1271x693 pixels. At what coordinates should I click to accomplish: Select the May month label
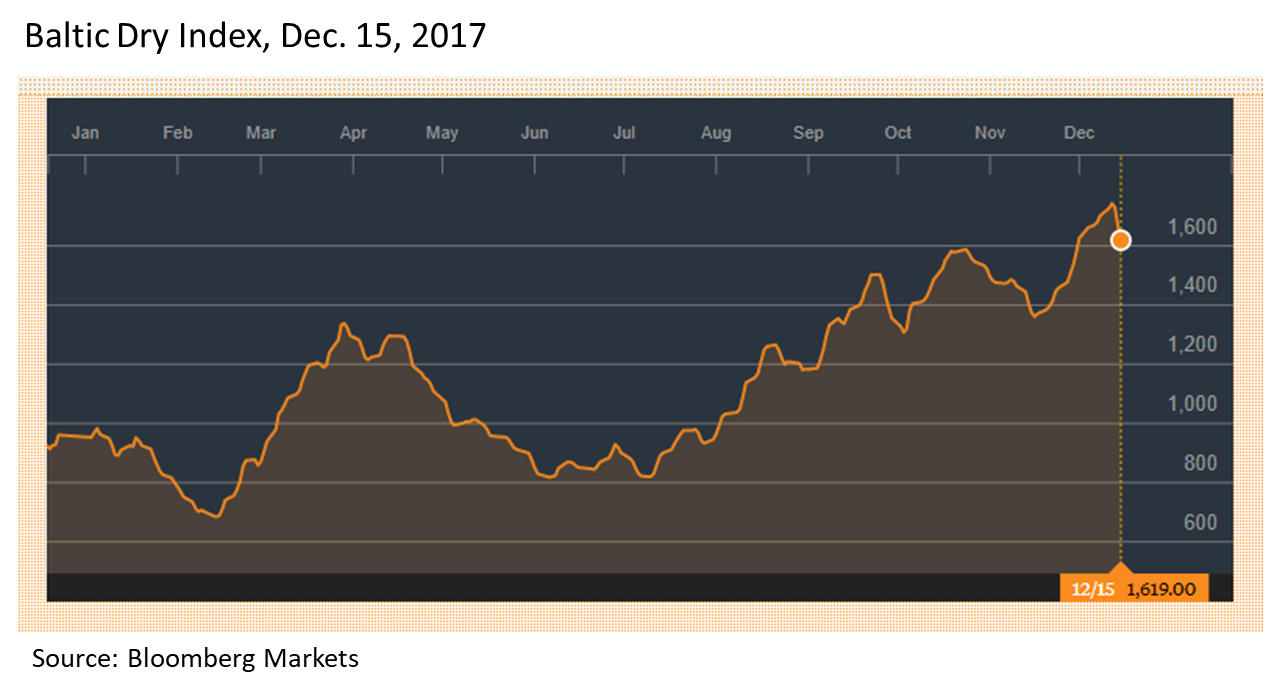pos(442,133)
